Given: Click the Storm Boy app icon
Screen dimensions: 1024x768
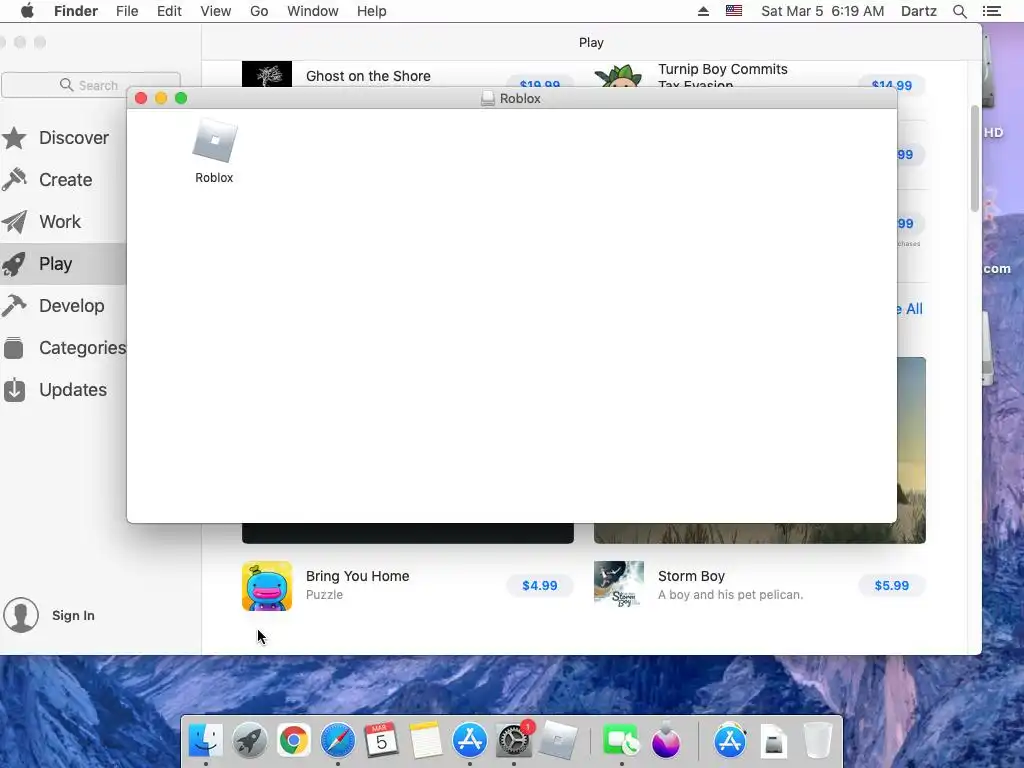Looking at the screenshot, I should coord(618,585).
